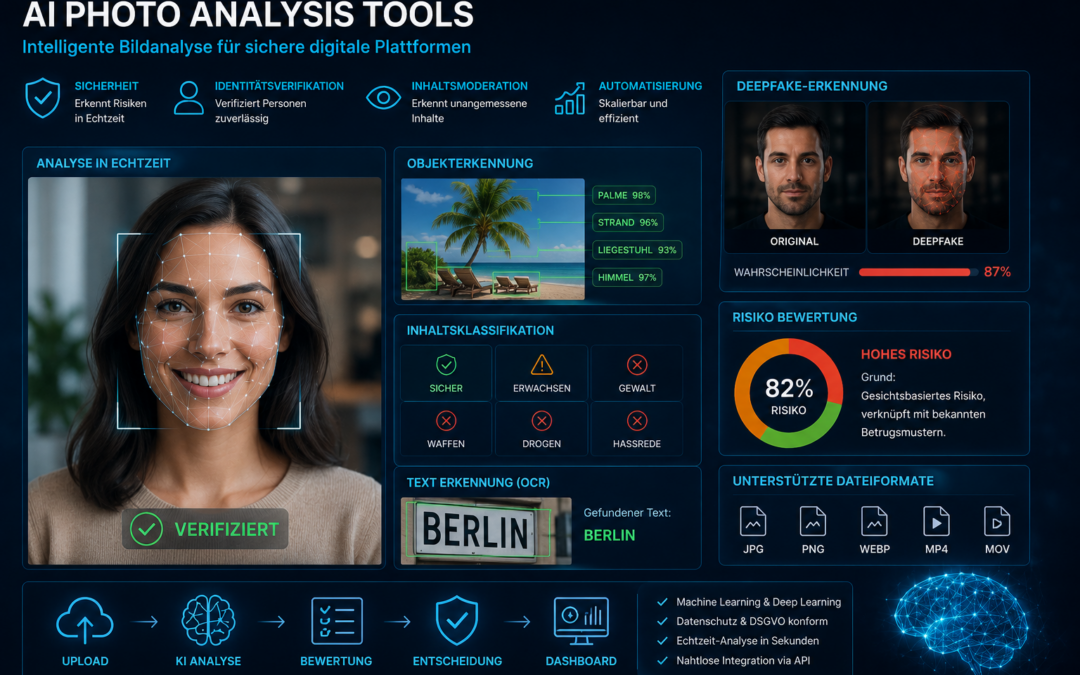Image resolution: width=1080 pixels, height=675 pixels.
Task: Click the Gesichtsbasiertes Risiko reason text
Action: 923,414
